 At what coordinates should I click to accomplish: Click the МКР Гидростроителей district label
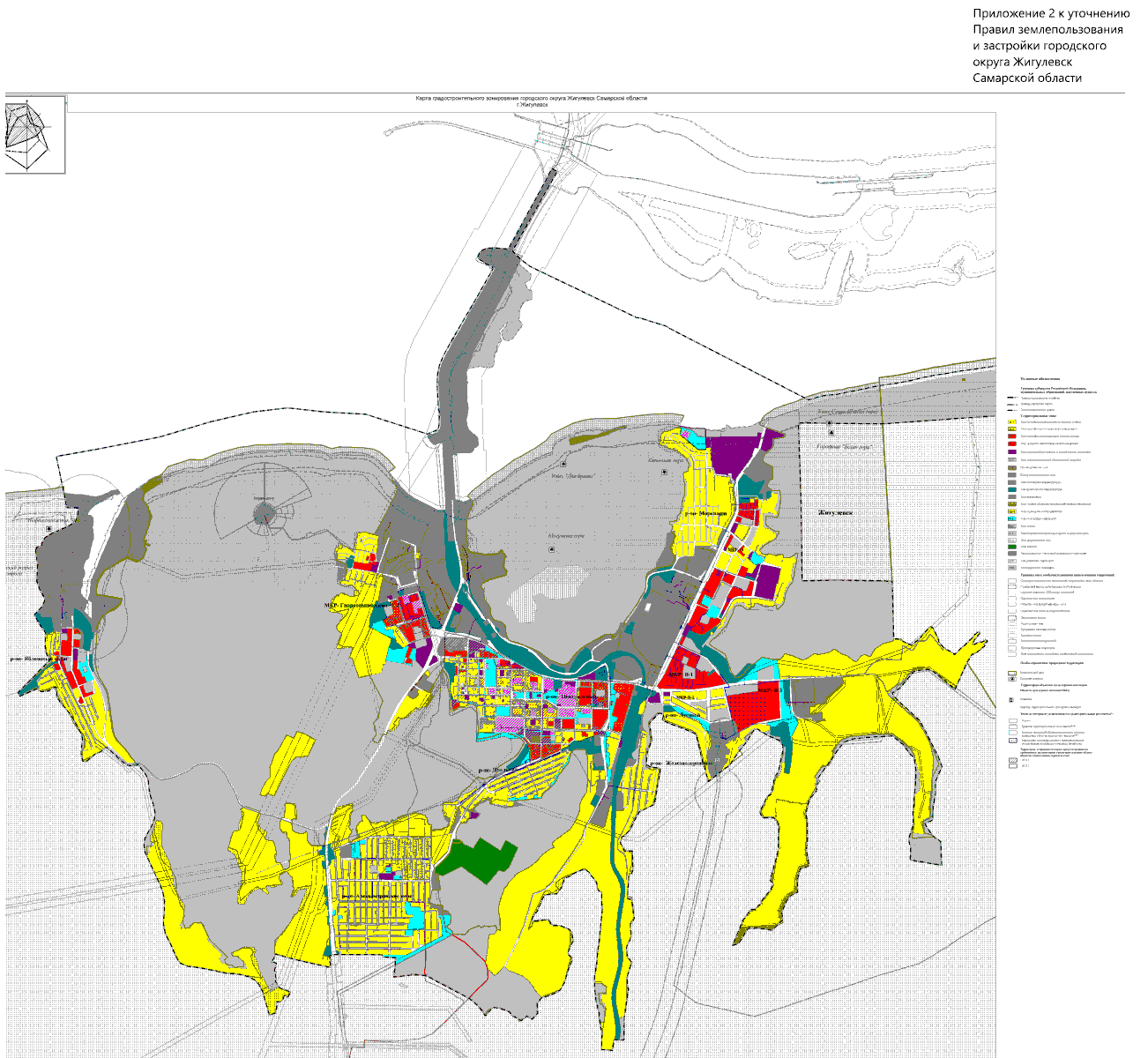(x=357, y=607)
